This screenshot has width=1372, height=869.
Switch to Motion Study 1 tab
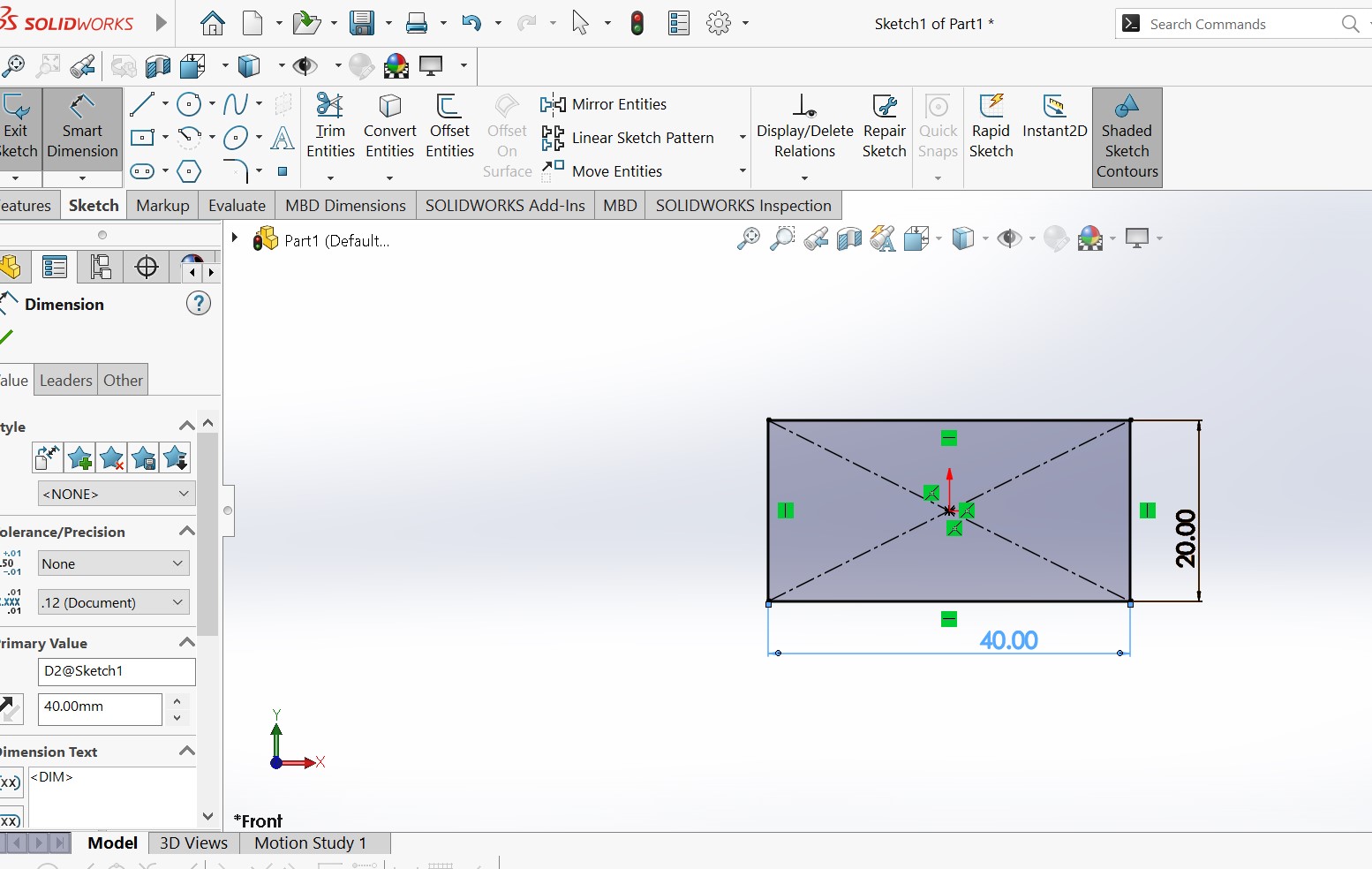310,843
